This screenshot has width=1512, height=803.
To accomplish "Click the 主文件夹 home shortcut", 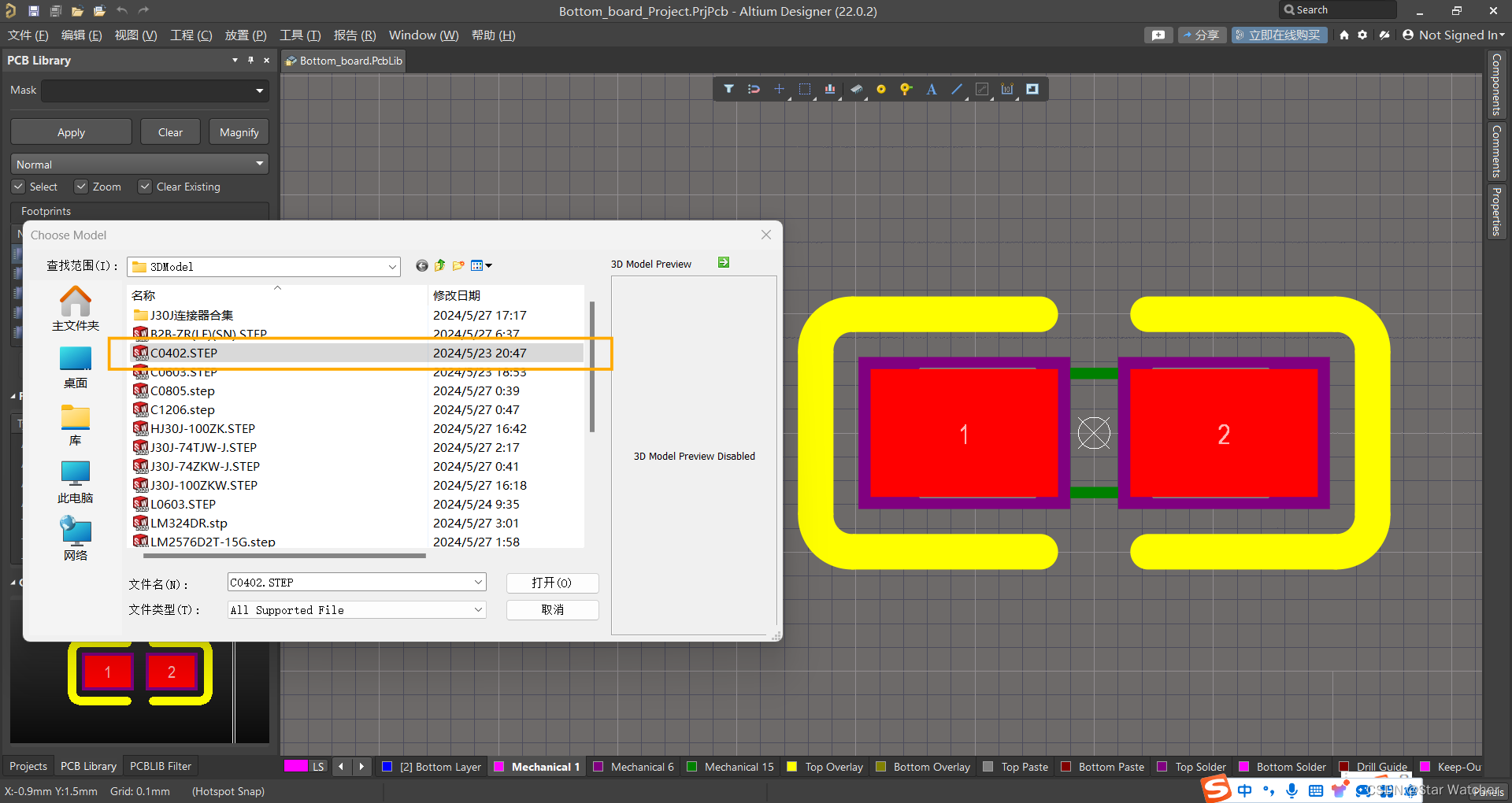I will (x=76, y=309).
